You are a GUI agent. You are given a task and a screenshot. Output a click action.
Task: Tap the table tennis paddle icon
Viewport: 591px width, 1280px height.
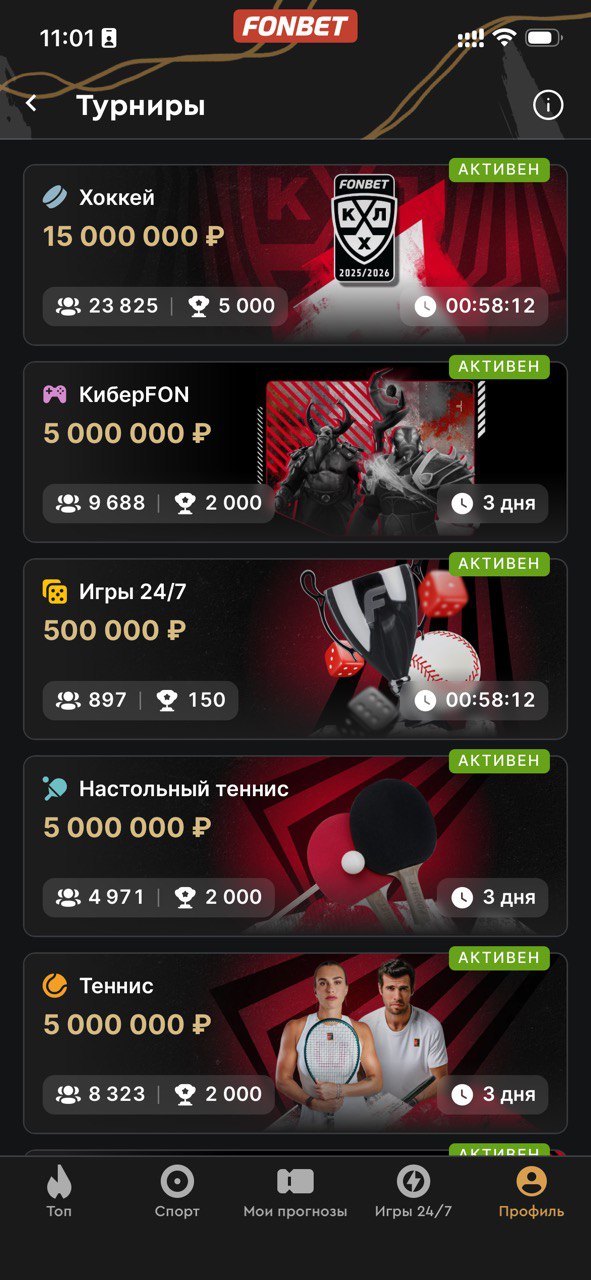coord(55,788)
